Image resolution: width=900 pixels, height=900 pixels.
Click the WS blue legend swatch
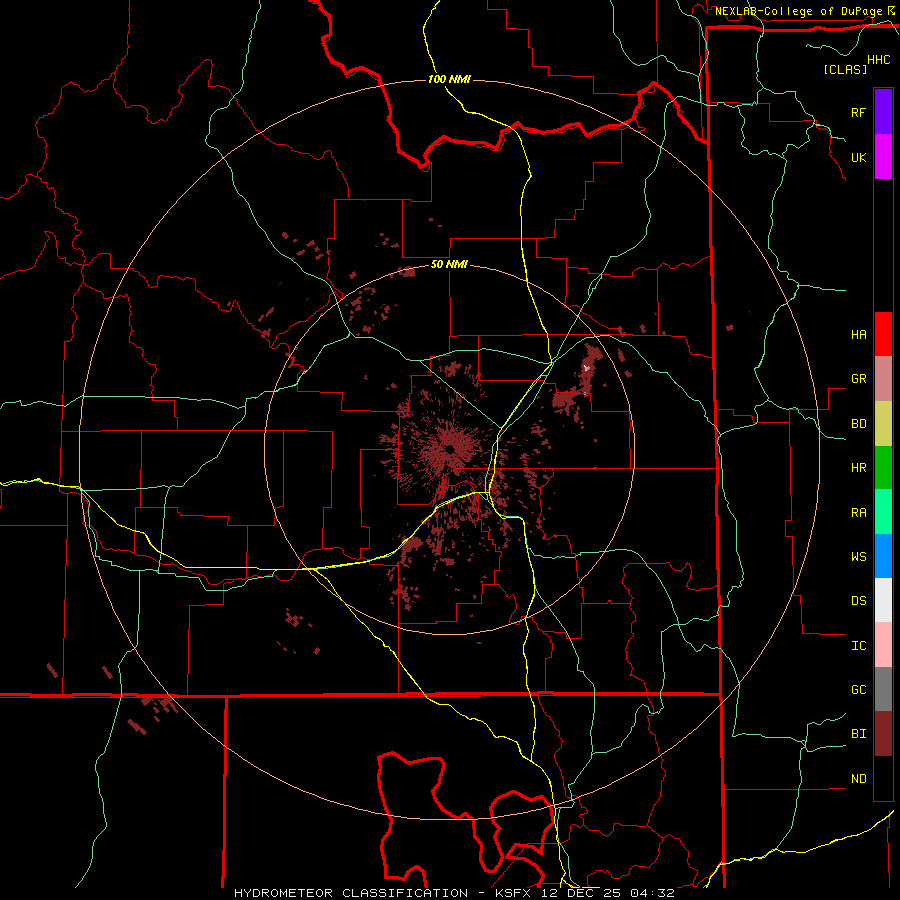click(x=883, y=556)
